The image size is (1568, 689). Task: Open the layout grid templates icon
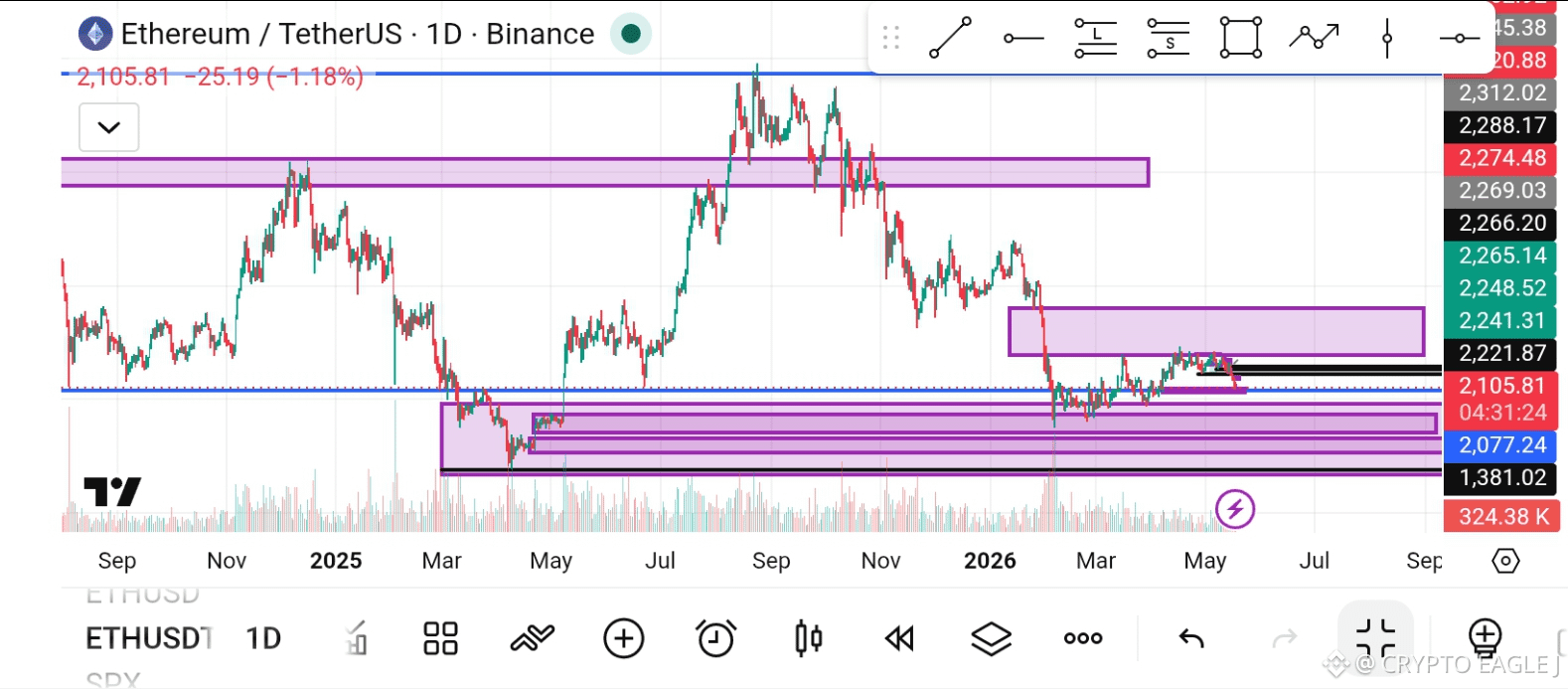(x=440, y=638)
